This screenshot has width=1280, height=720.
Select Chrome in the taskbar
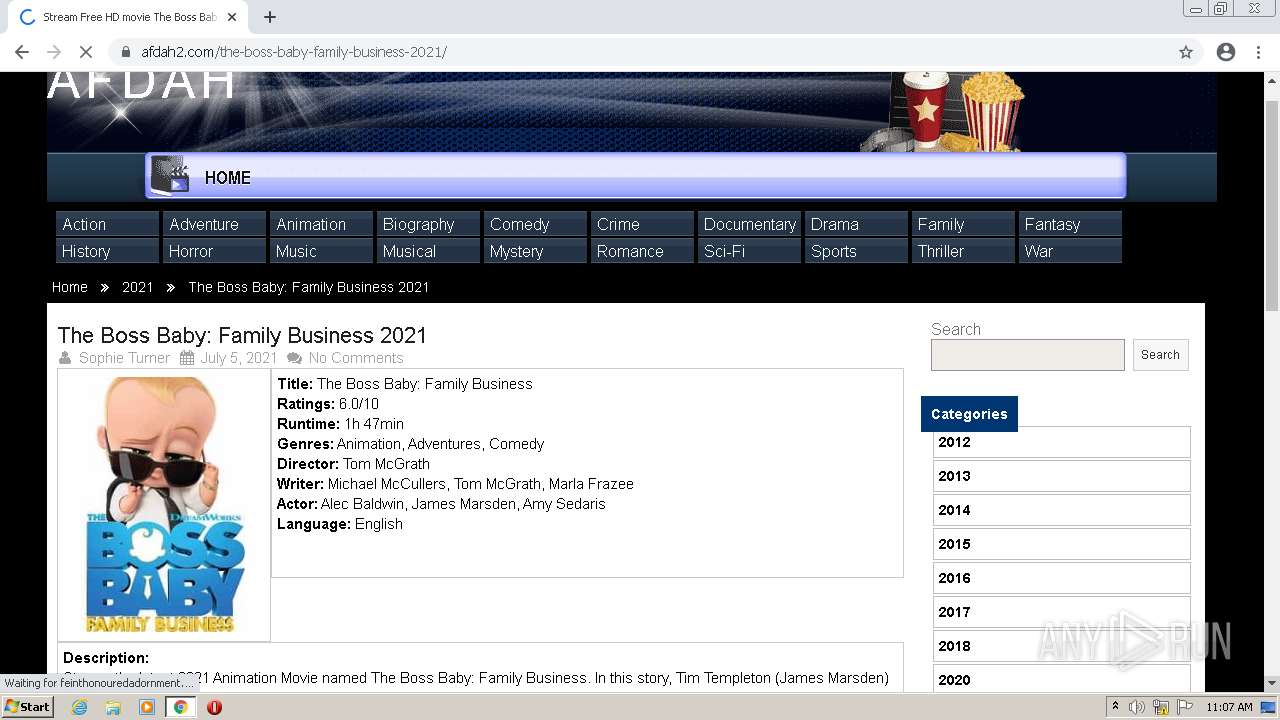pos(180,707)
